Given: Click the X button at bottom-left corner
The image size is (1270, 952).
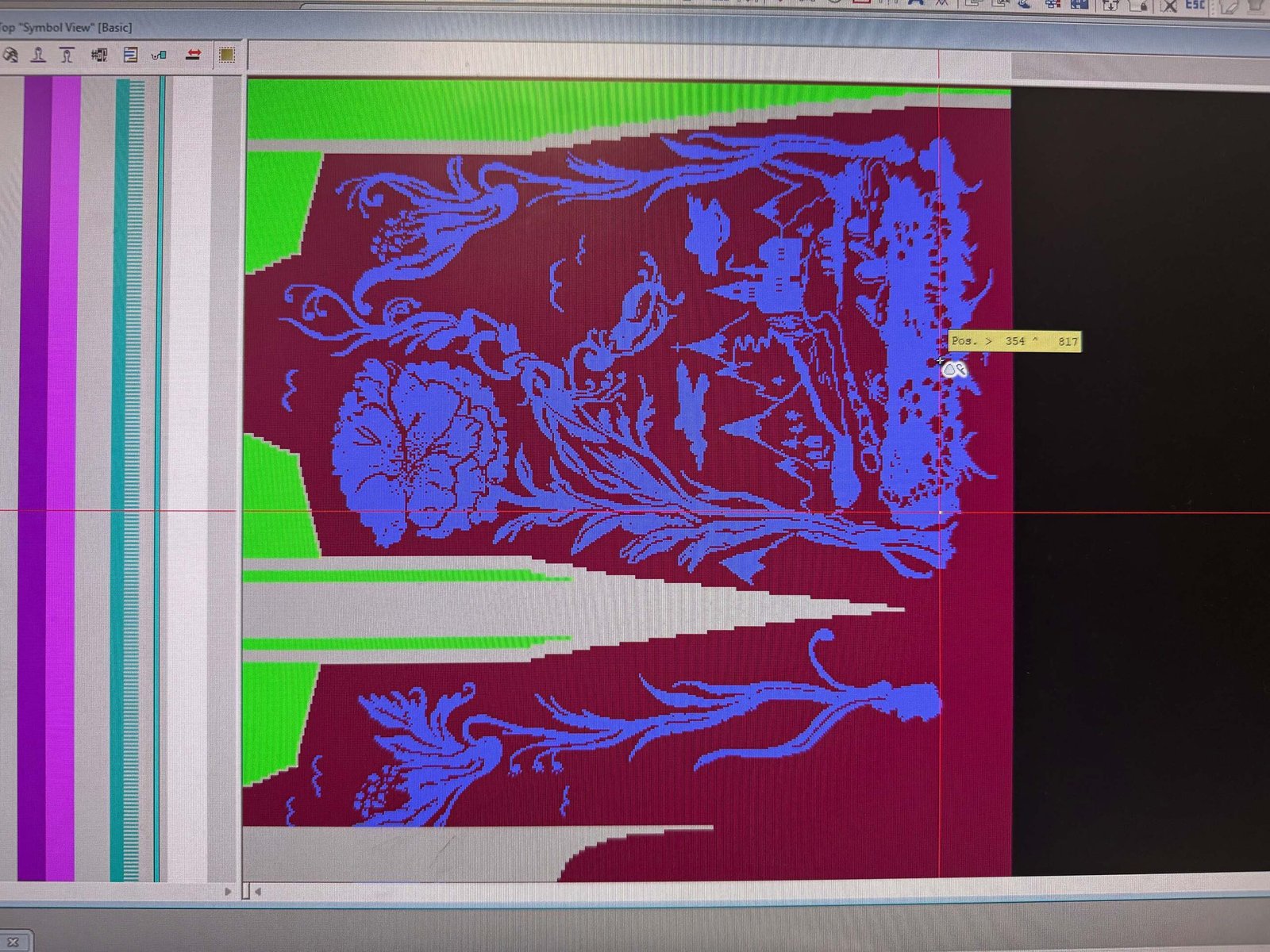Looking at the screenshot, I should point(13,942).
